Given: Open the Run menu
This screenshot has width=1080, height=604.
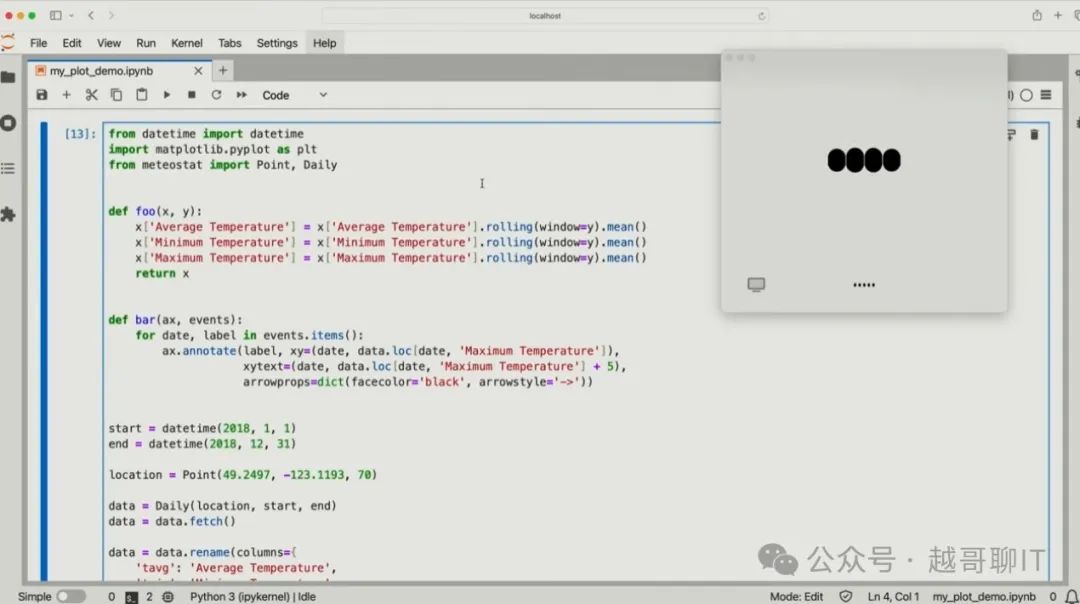Looking at the screenshot, I should click(x=146, y=43).
